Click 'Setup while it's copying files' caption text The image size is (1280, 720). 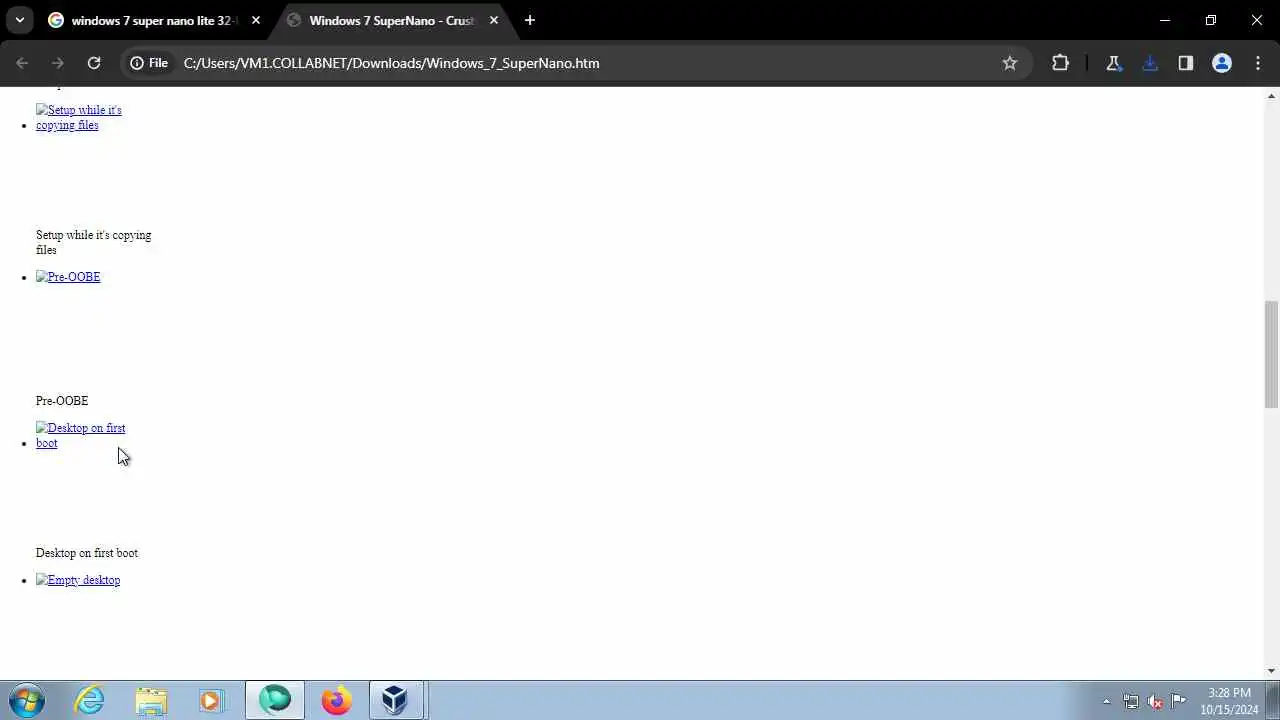(x=93, y=242)
